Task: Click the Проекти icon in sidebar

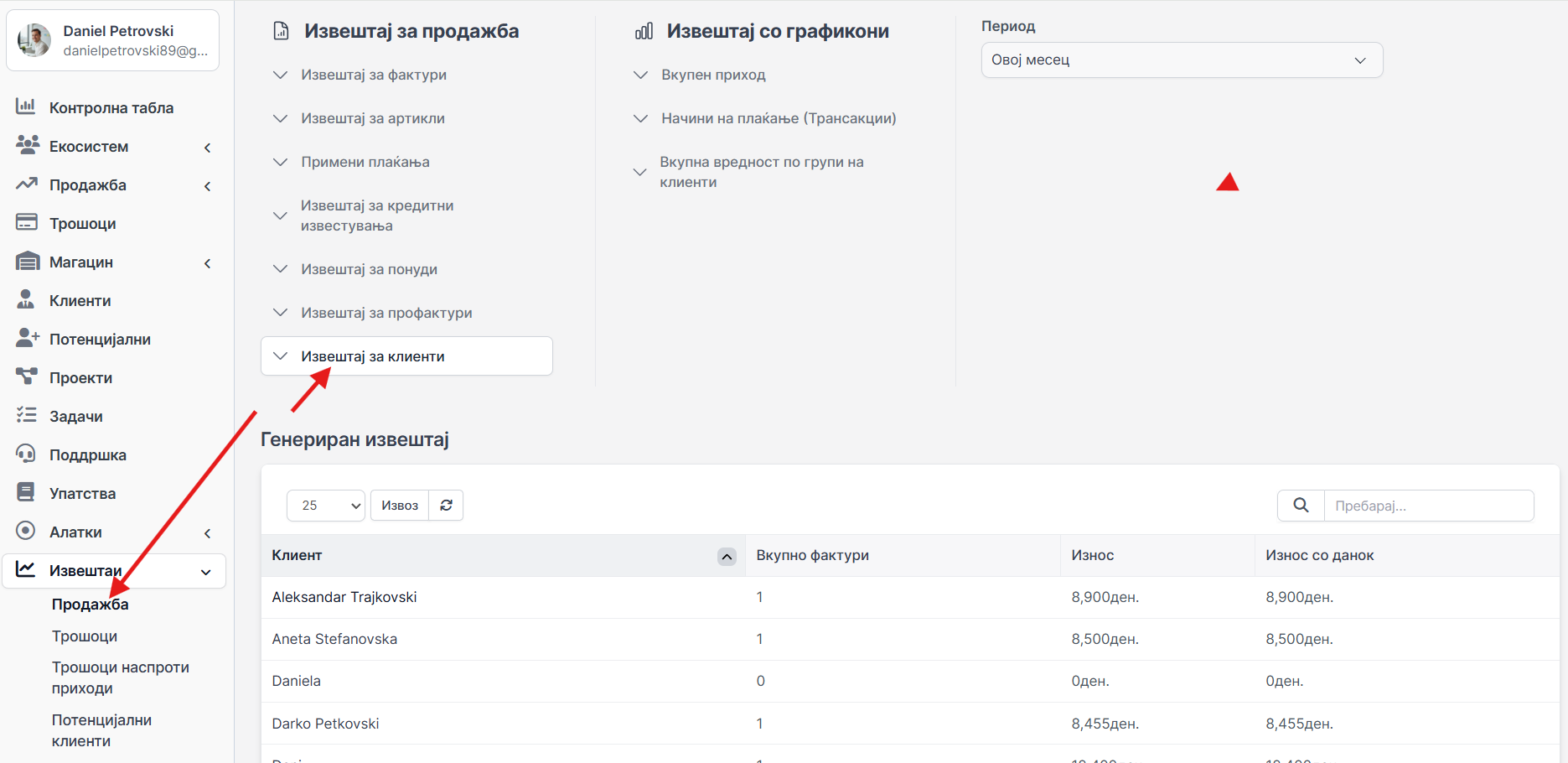Action: (x=26, y=376)
